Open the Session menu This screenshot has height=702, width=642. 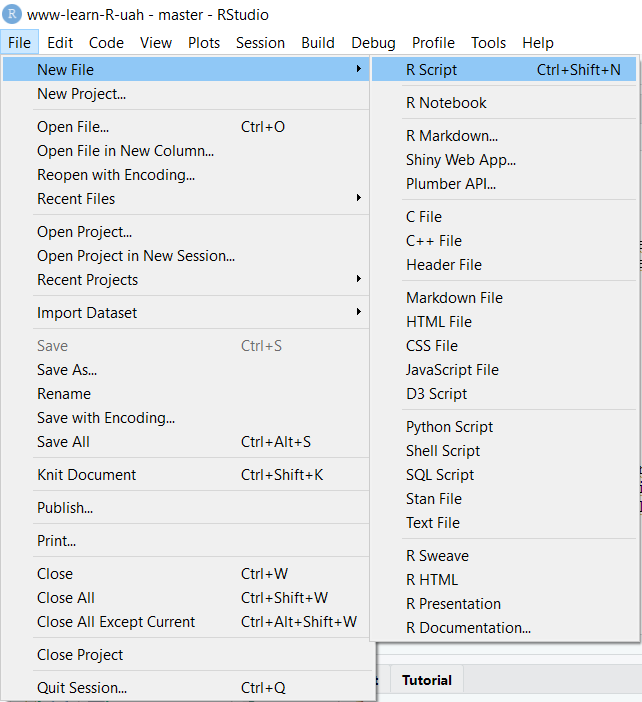[260, 43]
